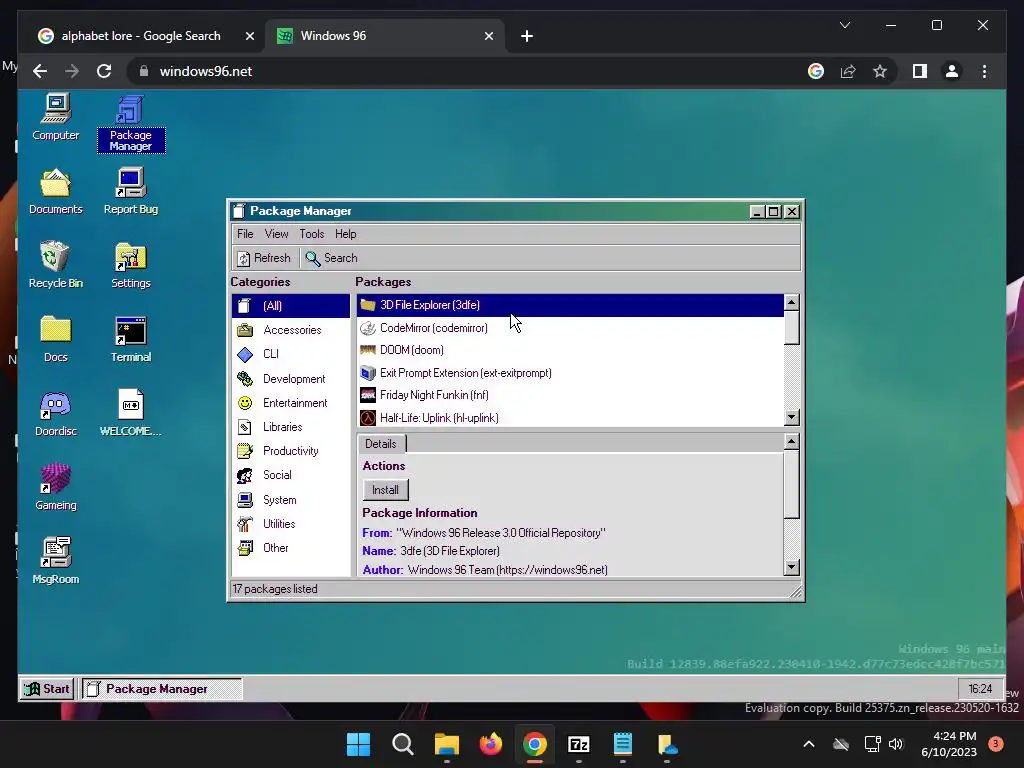Open Chrome's three-dot menu
The width and height of the screenshot is (1024, 768).
[984, 71]
